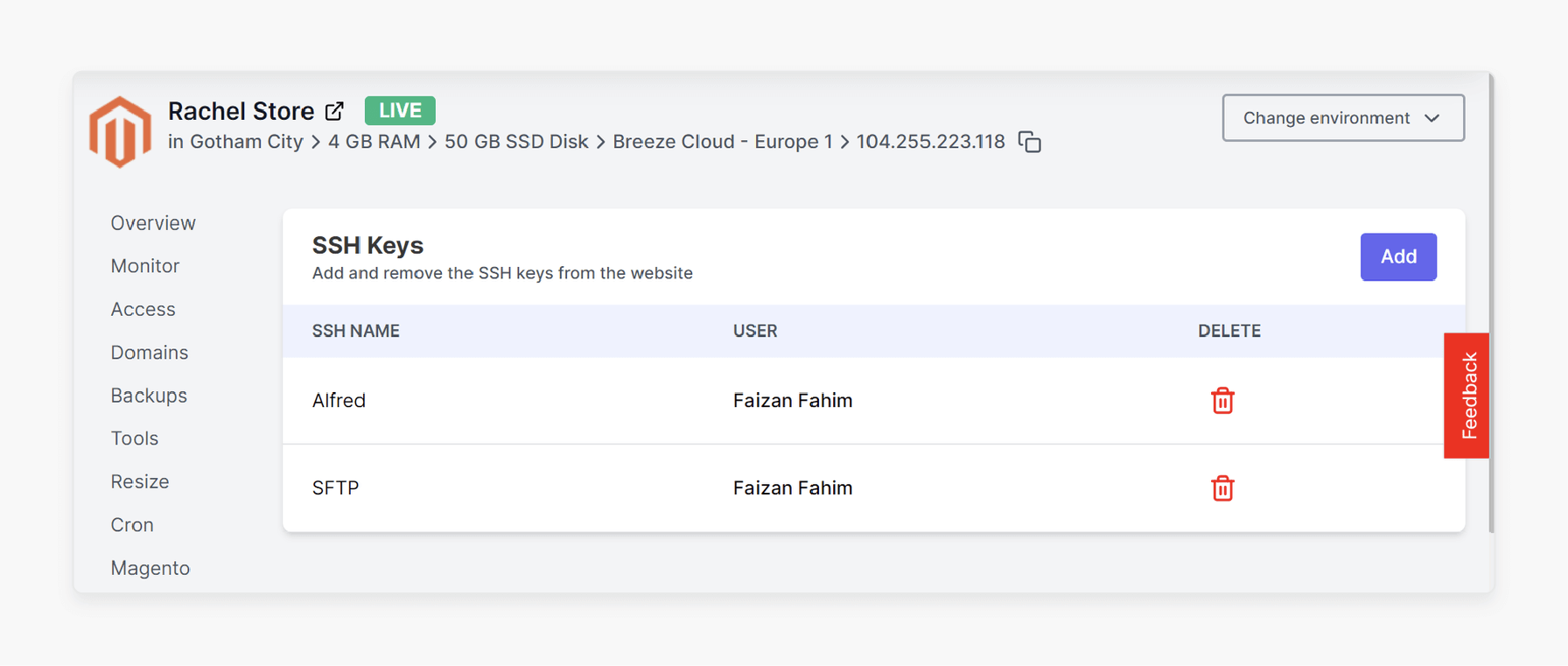Open the Feedback side tab
The image size is (1568, 666).
(x=1467, y=396)
